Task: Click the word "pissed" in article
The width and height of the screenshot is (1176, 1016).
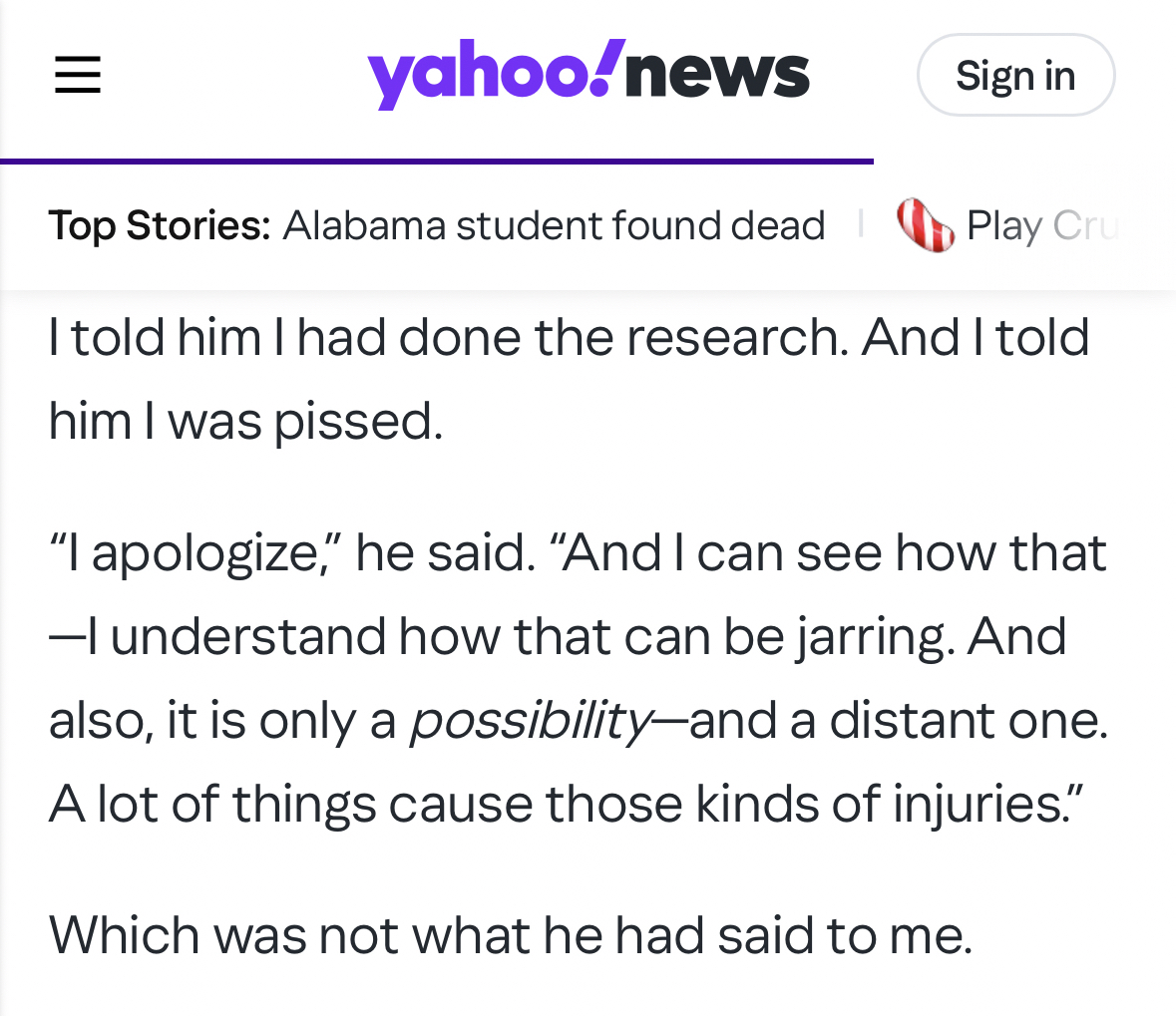Action: pos(357,421)
